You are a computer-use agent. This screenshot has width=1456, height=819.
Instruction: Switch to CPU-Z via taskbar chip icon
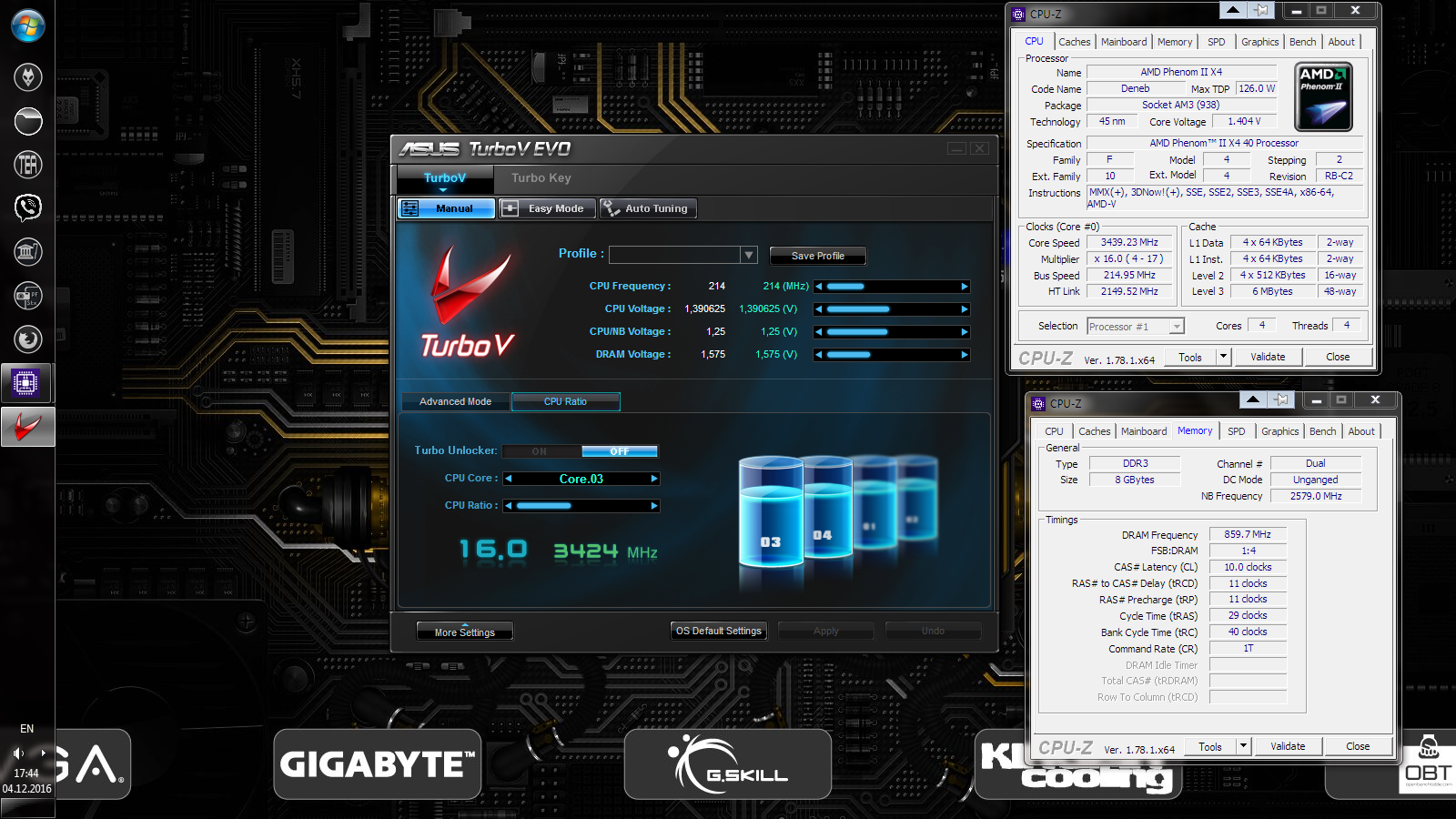pyautogui.click(x=26, y=383)
